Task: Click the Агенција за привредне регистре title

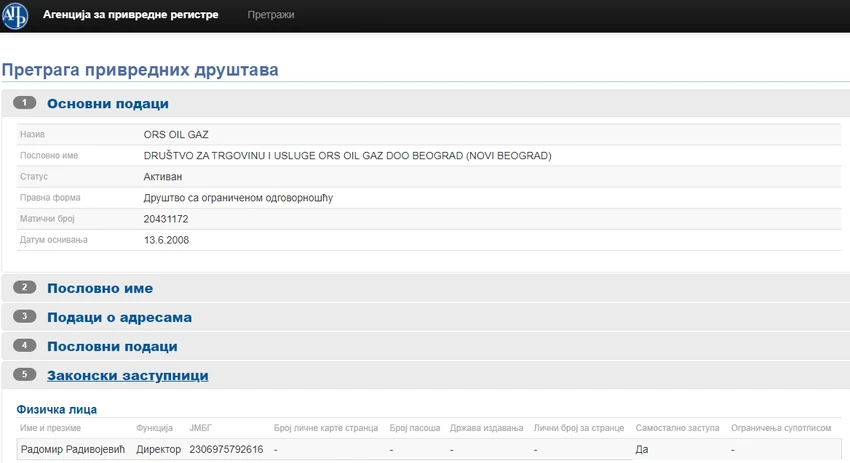Action: [131, 15]
